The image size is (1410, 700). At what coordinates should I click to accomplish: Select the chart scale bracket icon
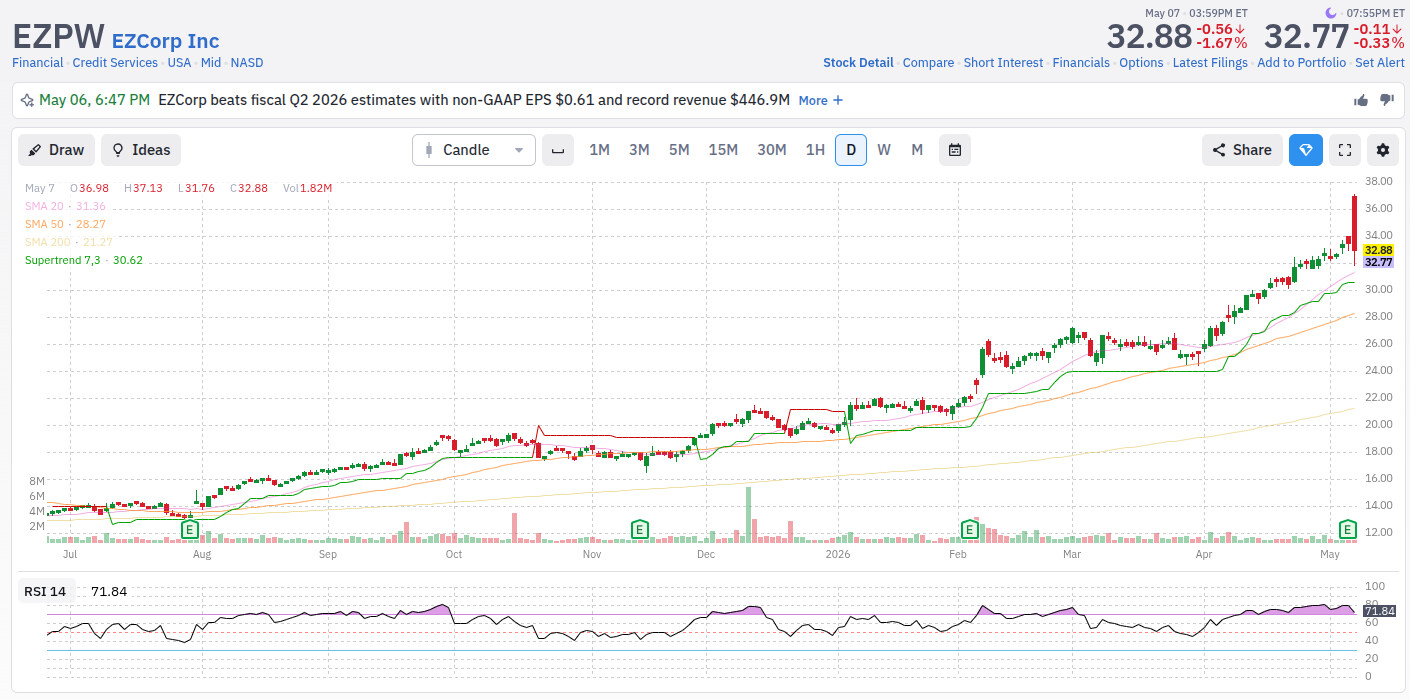558,150
